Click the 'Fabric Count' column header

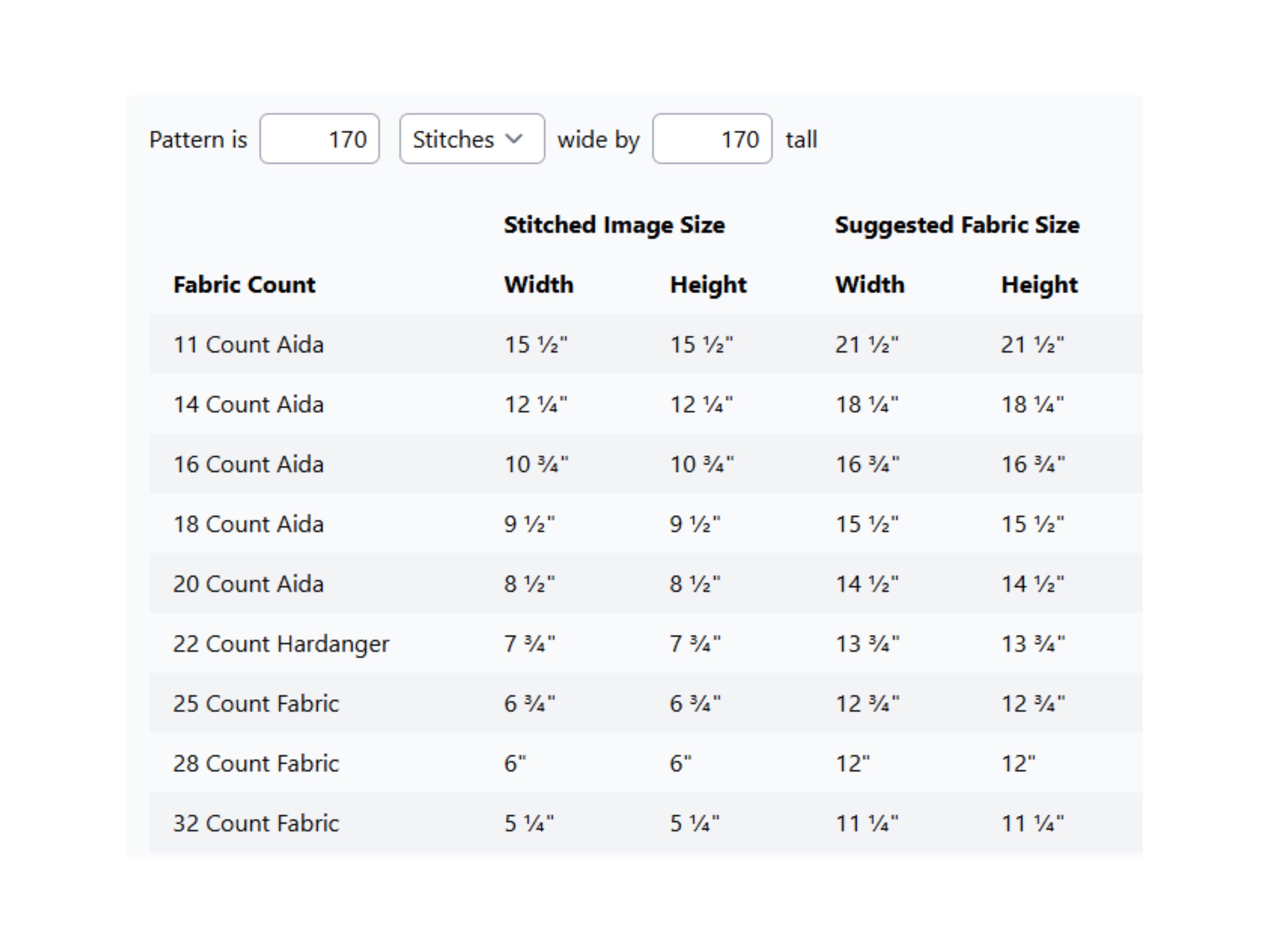coord(245,285)
